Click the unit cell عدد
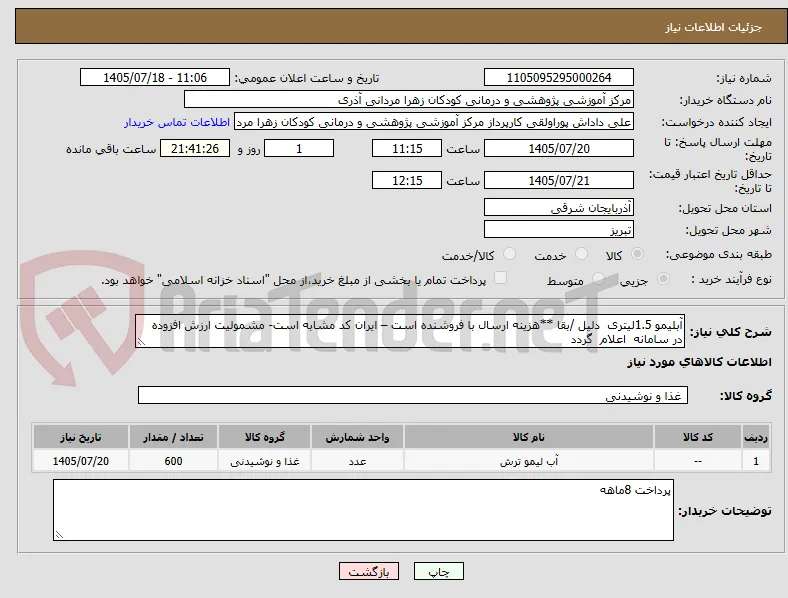This screenshot has width=788, height=598. pyautogui.click(x=357, y=461)
